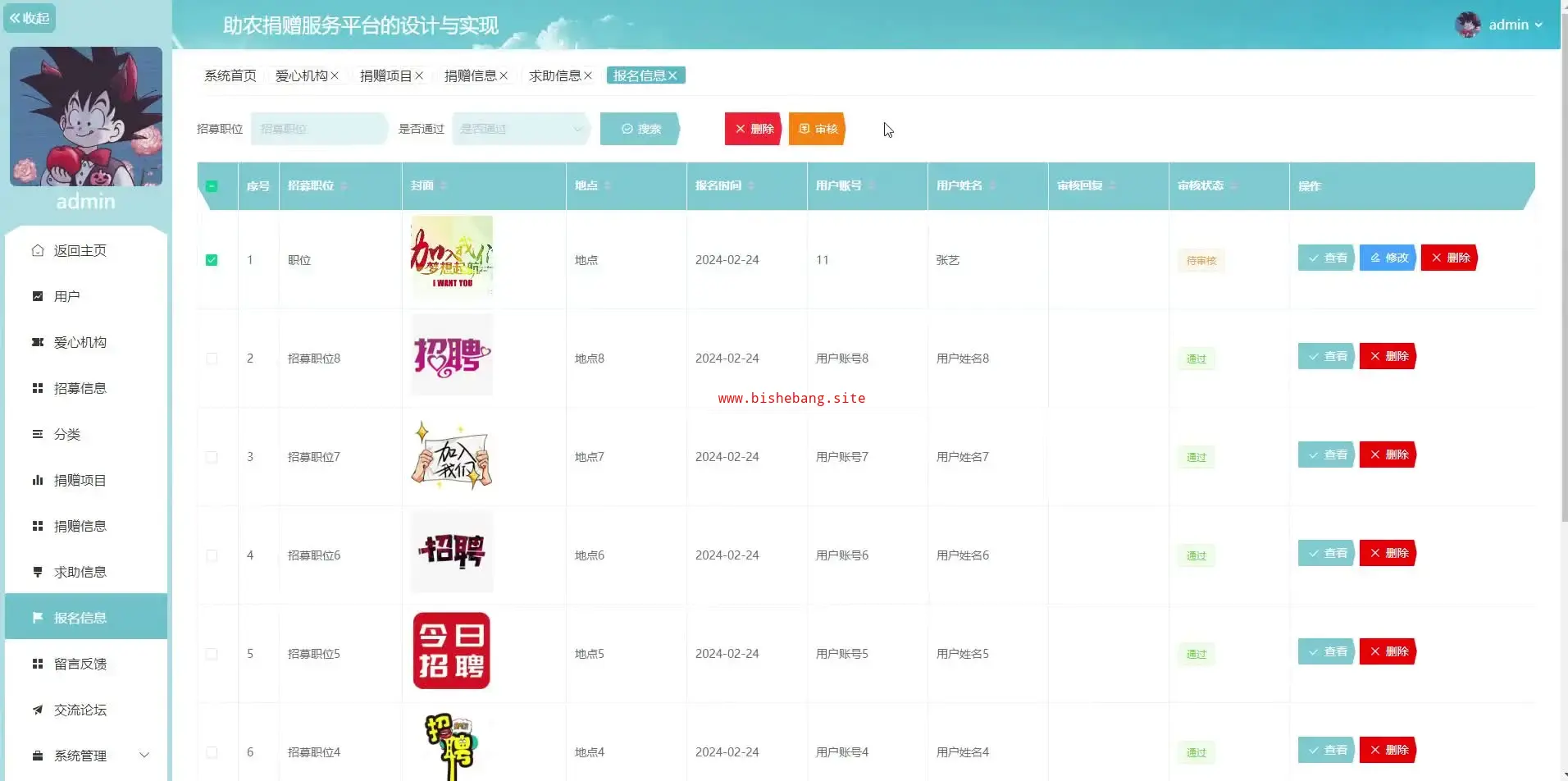
Task: Switch to the 系统首页 tab
Action: pos(230,75)
